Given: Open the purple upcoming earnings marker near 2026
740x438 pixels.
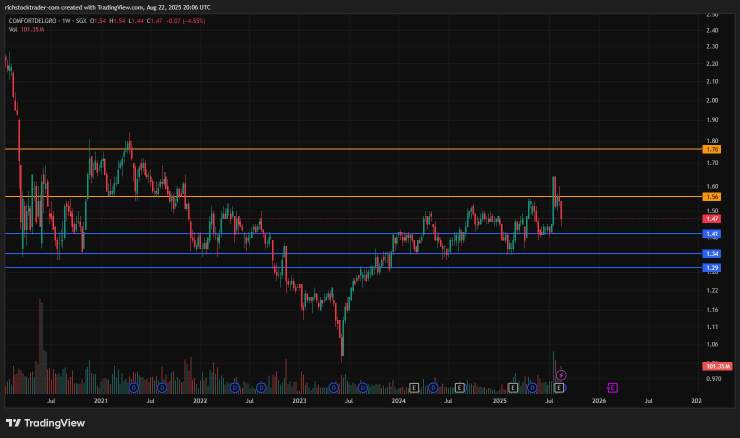Looking at the screenshot, I should (x=613, y=388).
